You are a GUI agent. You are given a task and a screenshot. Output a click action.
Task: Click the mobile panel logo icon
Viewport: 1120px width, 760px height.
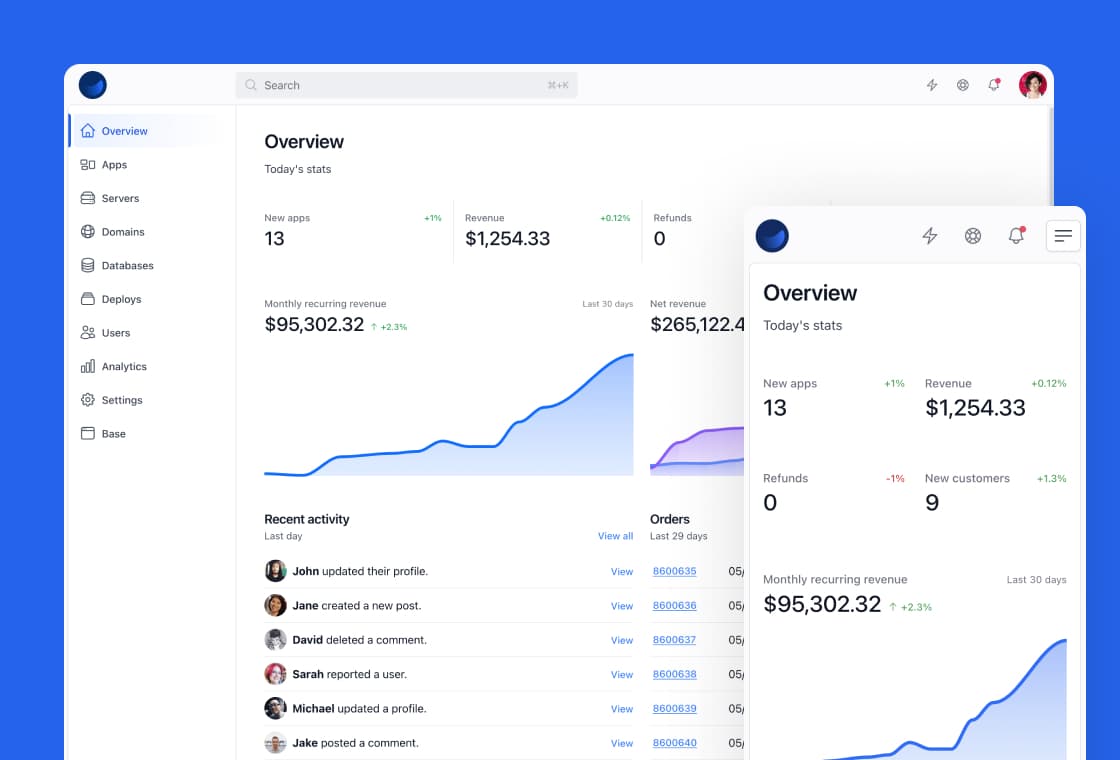772,236
